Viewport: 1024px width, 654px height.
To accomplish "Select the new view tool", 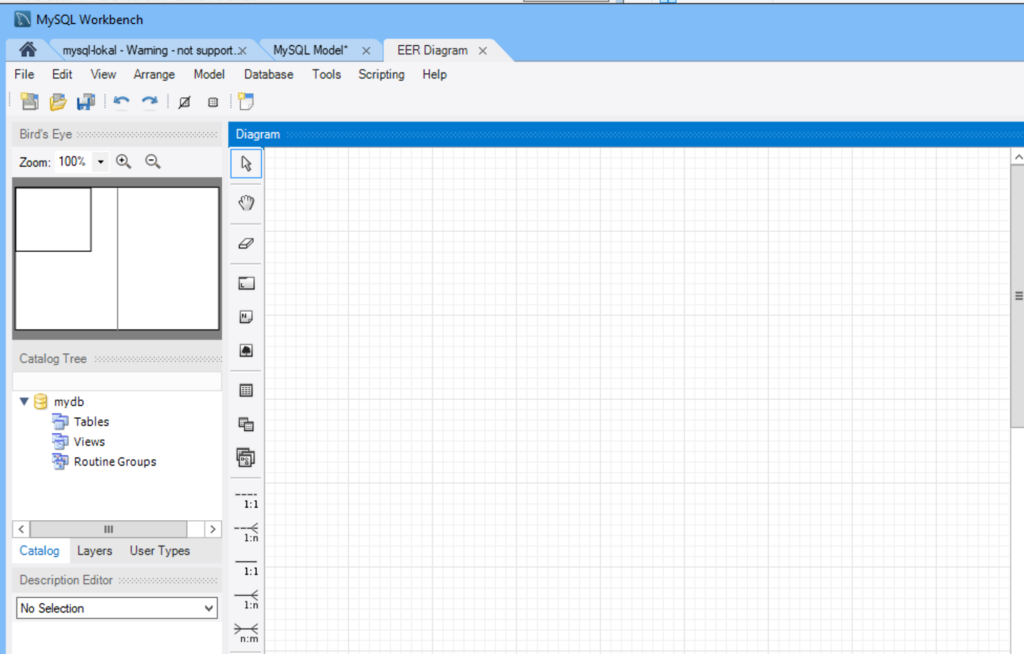I will [246, 424].
